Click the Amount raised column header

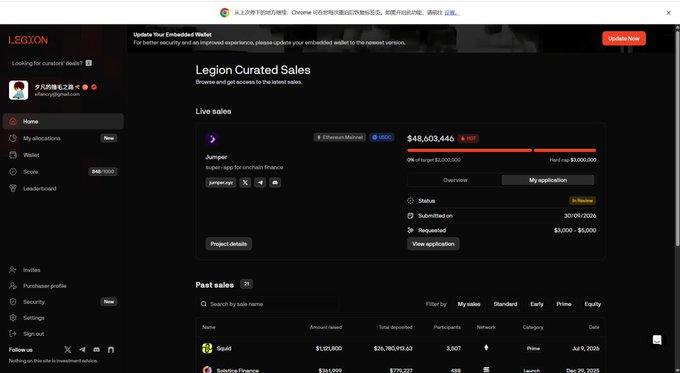pos(326,327)
